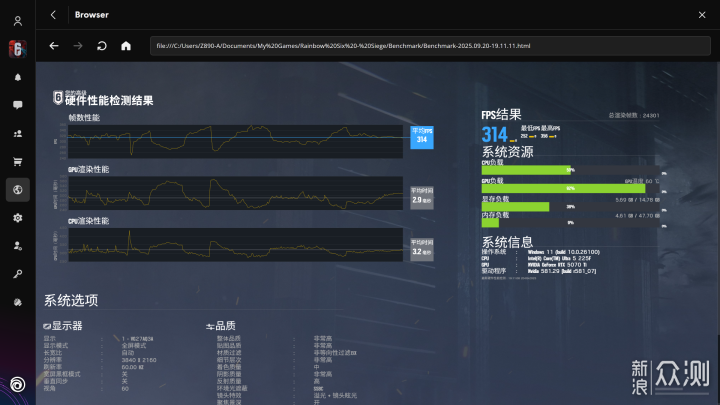Navigate back with the browser back arrow
Viewport: 720px width, 405px height.
point(54,46)
